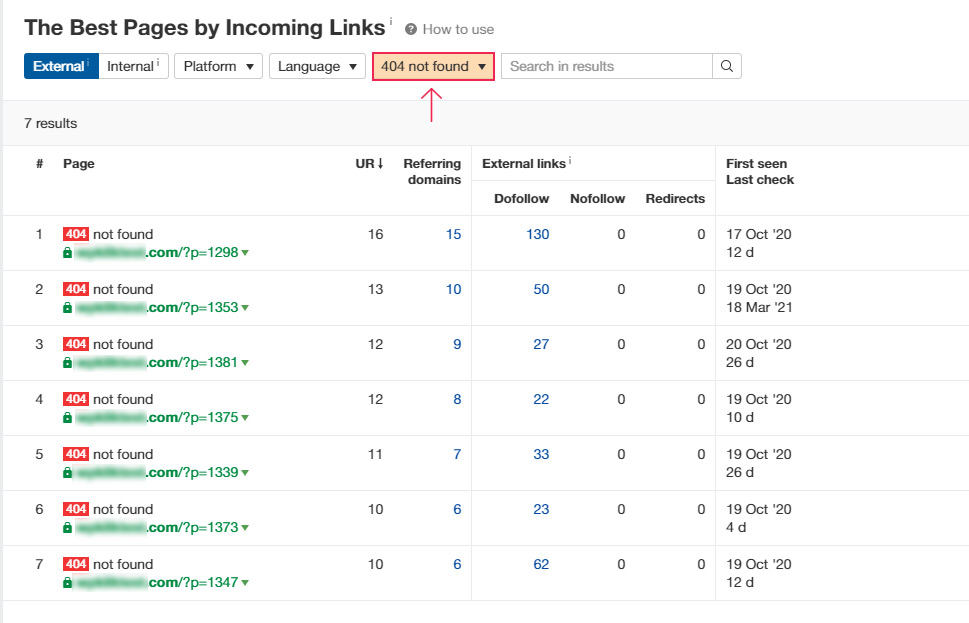Click the info icon next to External links
This screenshot has height=623, width=969.
tap(570, 161)
